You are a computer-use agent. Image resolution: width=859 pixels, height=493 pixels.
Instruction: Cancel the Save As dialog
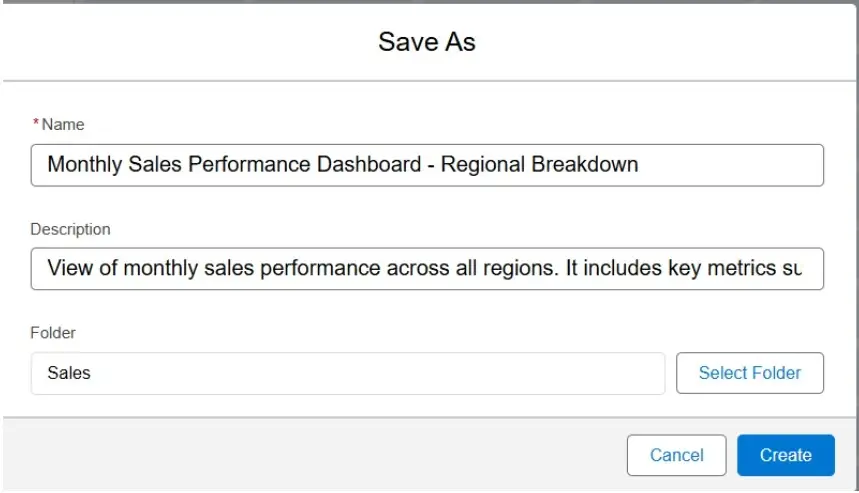pyautogui.click(x=676, y=455)
